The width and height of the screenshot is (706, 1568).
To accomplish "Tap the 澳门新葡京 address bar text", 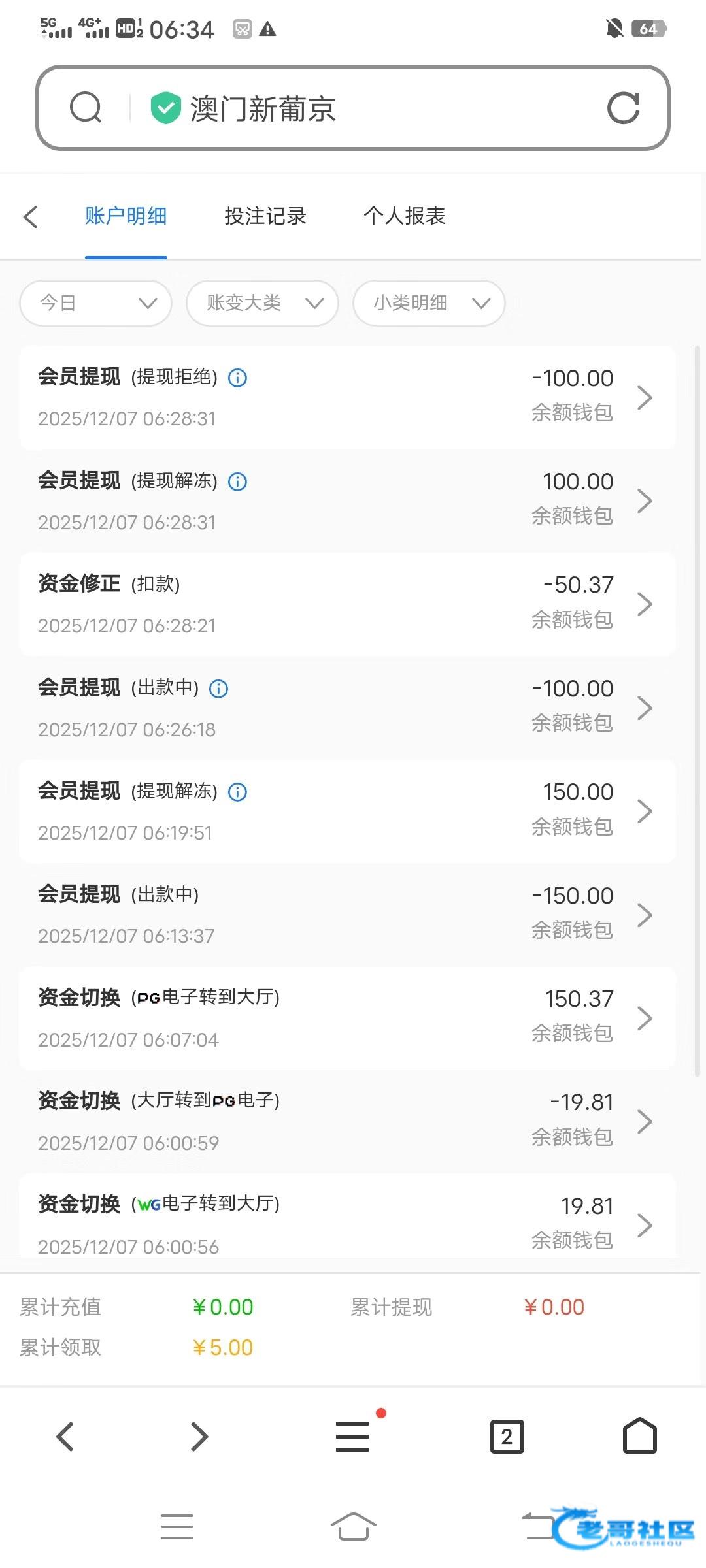I will click(263, 108).
